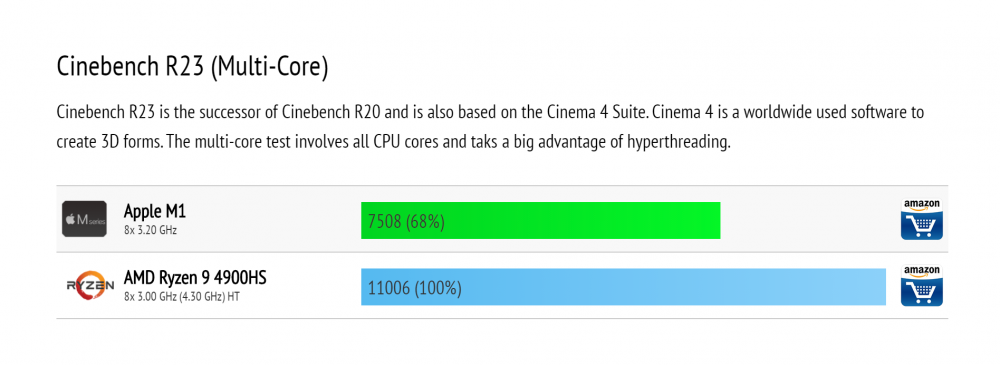Click the Apple M series chip logo

[85, 220]
